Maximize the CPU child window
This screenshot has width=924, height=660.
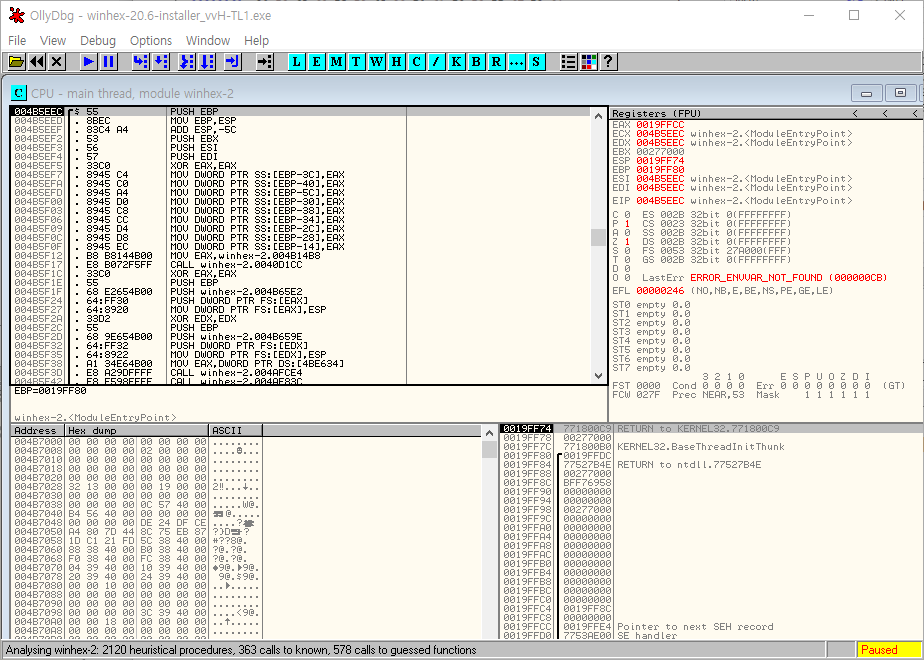pos(900,93)
